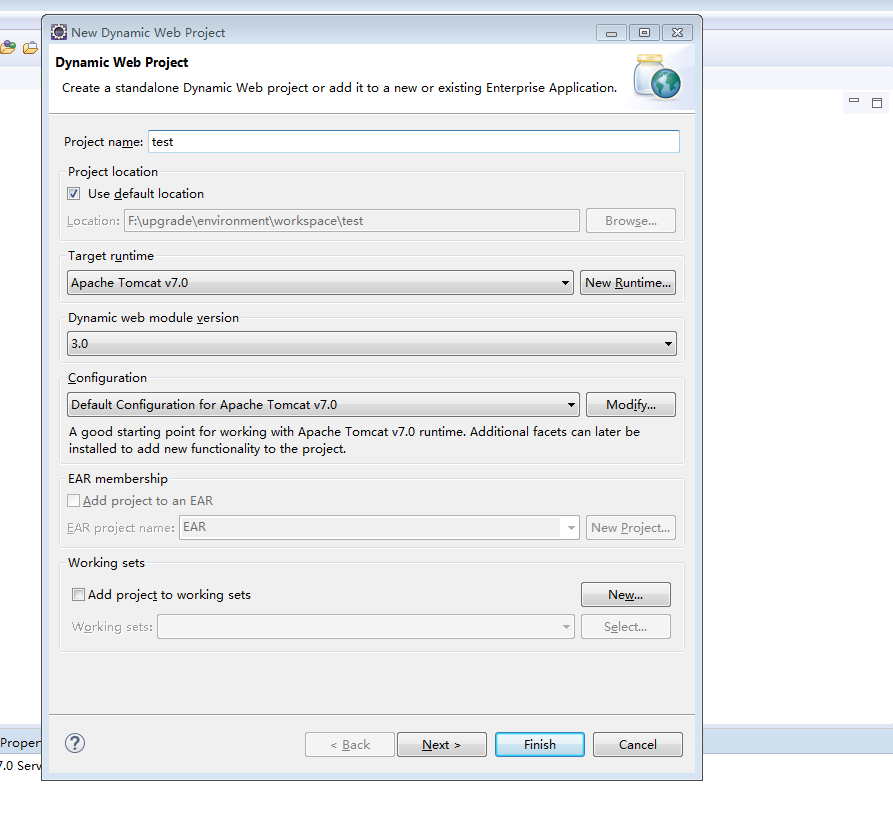The image size is (893, 824).
Task: Go to Next wizard page
Action: pos(441,744)
